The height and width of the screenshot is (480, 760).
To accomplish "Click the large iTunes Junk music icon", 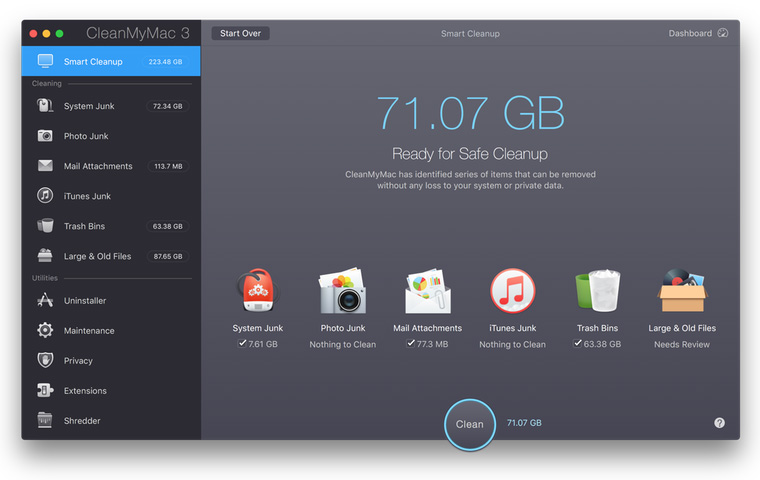I will (512, 290).
